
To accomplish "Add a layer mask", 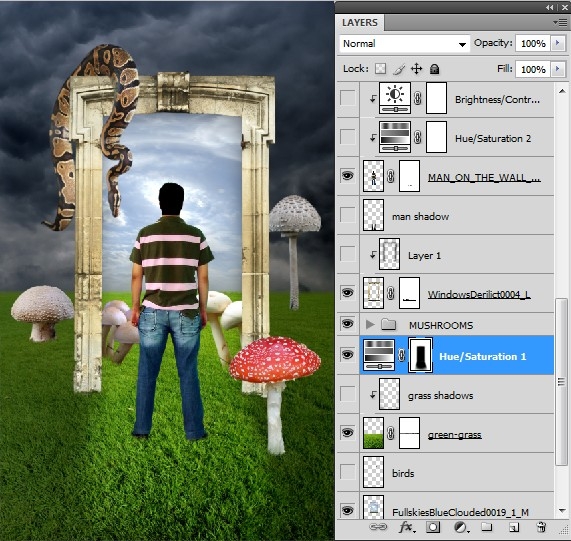I will pos(433,527).
